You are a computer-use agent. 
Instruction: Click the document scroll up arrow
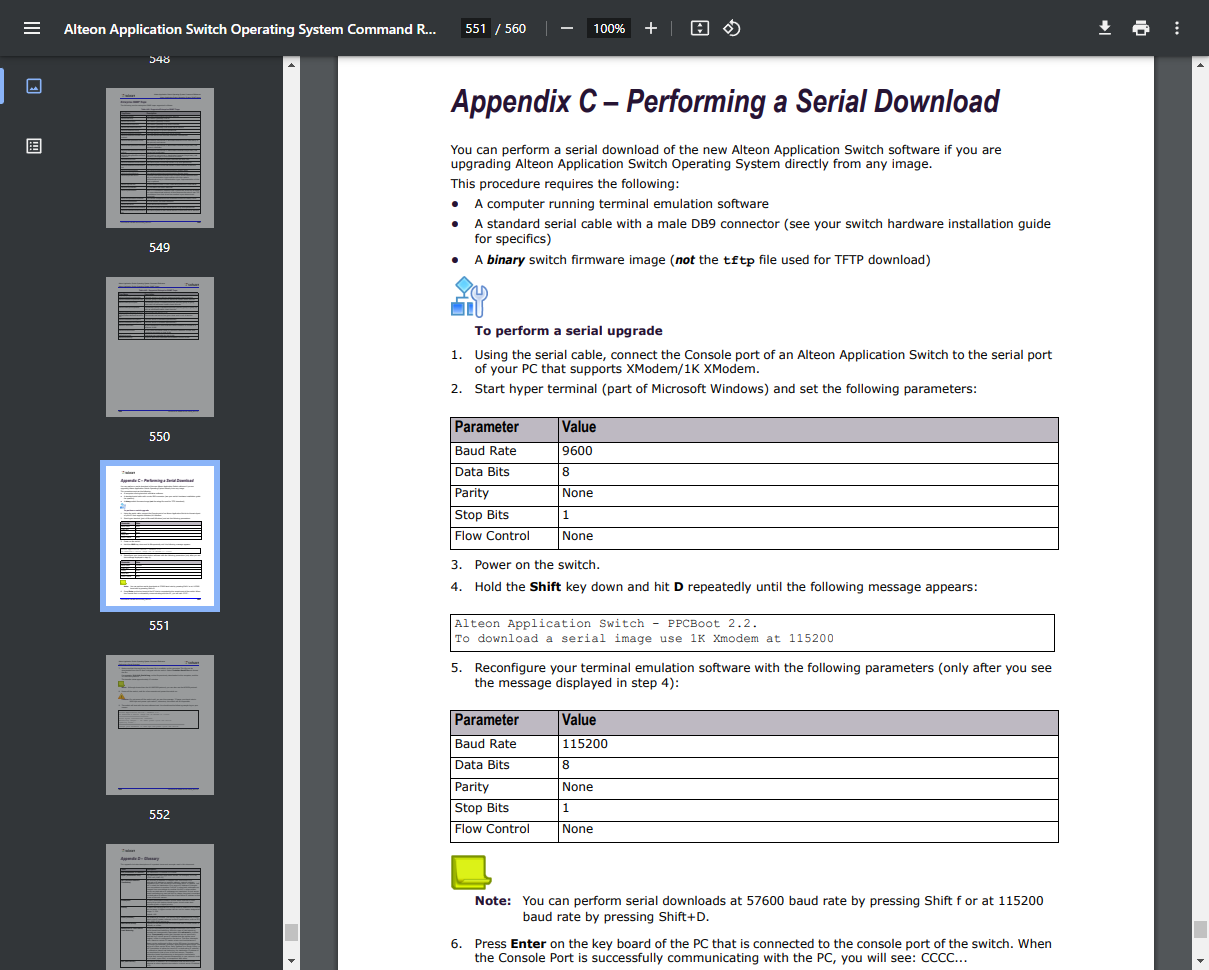[x=1200, y=66]
